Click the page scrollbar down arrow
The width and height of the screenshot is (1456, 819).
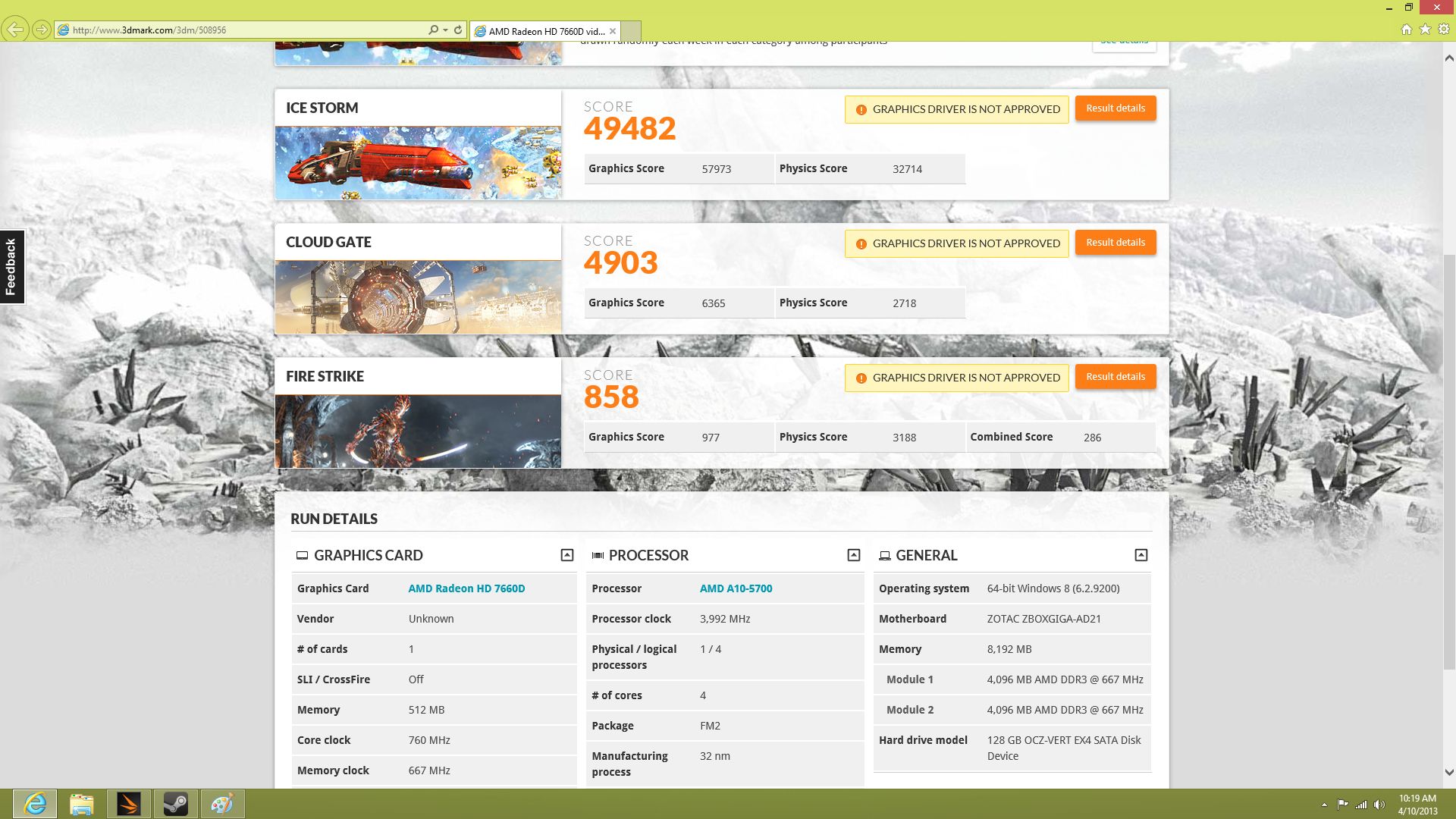point(1449,773)
